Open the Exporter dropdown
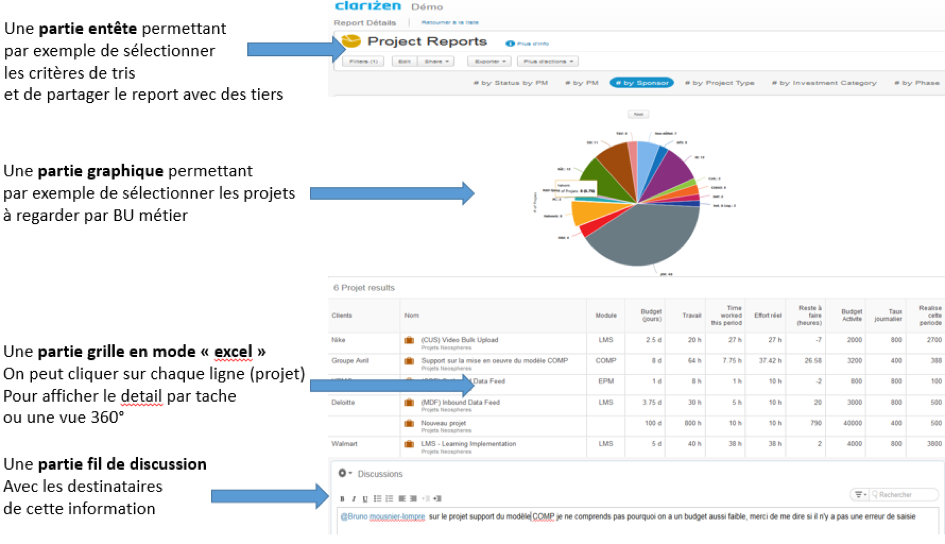 coord(489,61)
